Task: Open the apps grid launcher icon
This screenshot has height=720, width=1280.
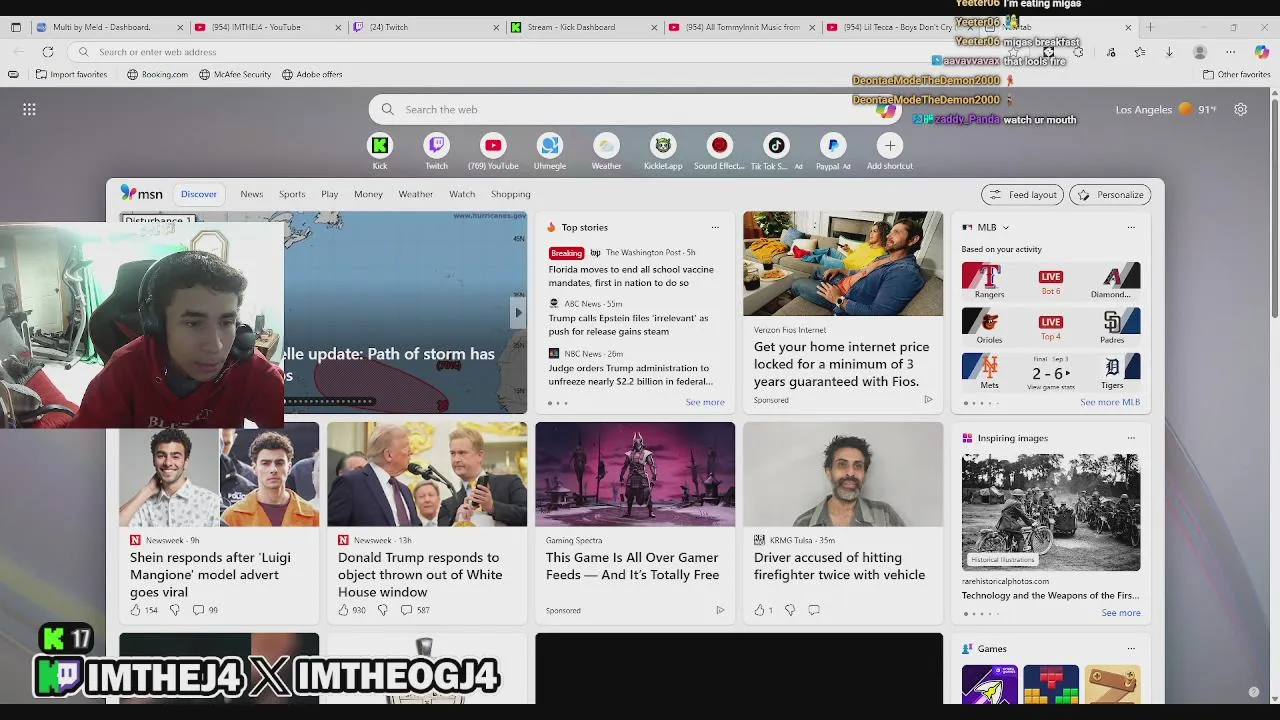Action: 29,110
